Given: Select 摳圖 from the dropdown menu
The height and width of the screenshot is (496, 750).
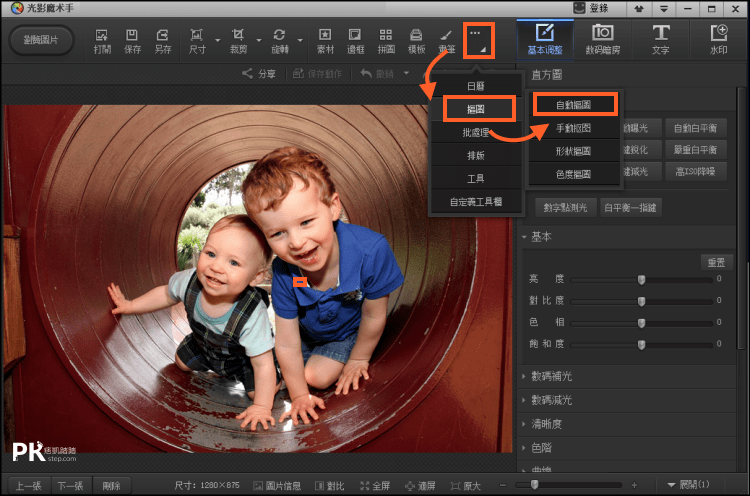Looking at the screenshot, I should pyautogui.click(x=475, y=109).
